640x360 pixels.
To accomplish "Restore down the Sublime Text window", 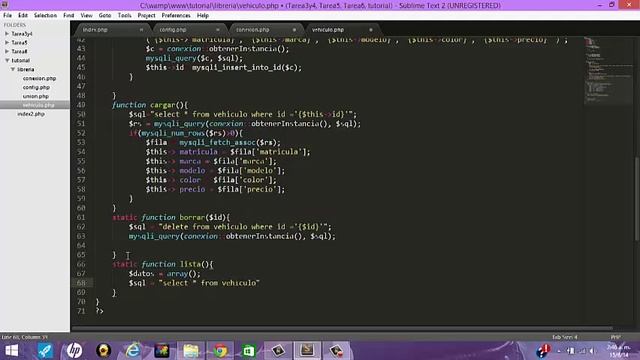I will pos(611,5).
